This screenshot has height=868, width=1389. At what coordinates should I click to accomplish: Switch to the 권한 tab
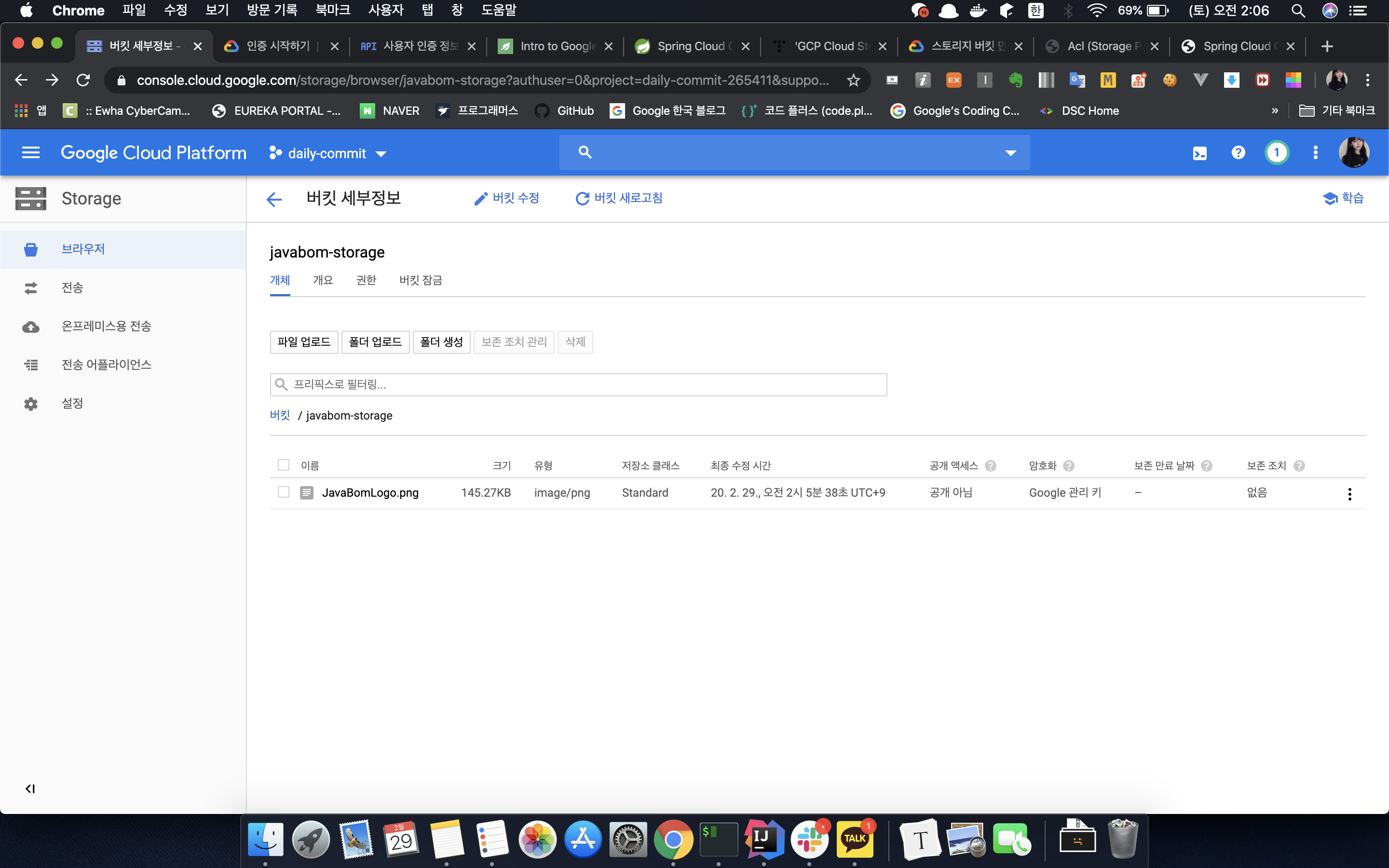(366, 280)
